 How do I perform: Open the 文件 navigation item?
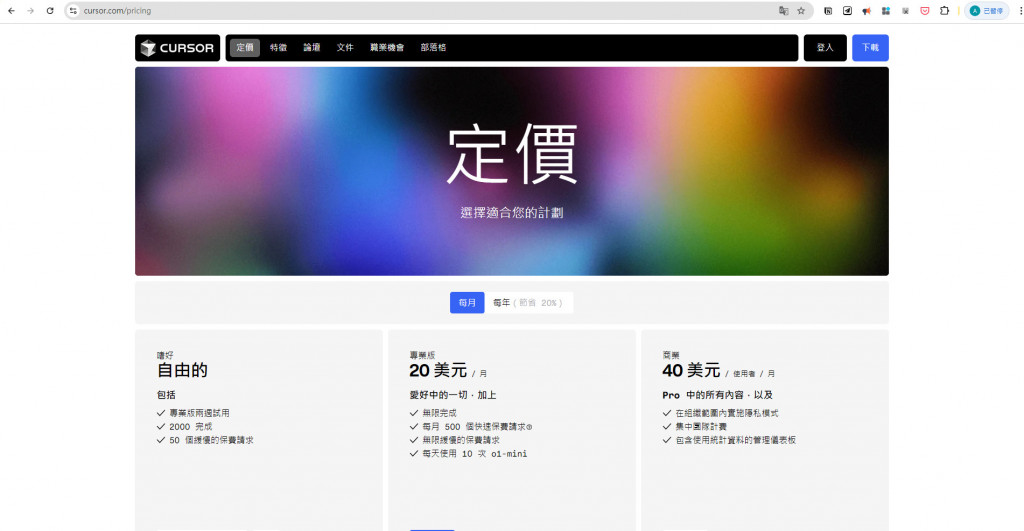[345, 48]
